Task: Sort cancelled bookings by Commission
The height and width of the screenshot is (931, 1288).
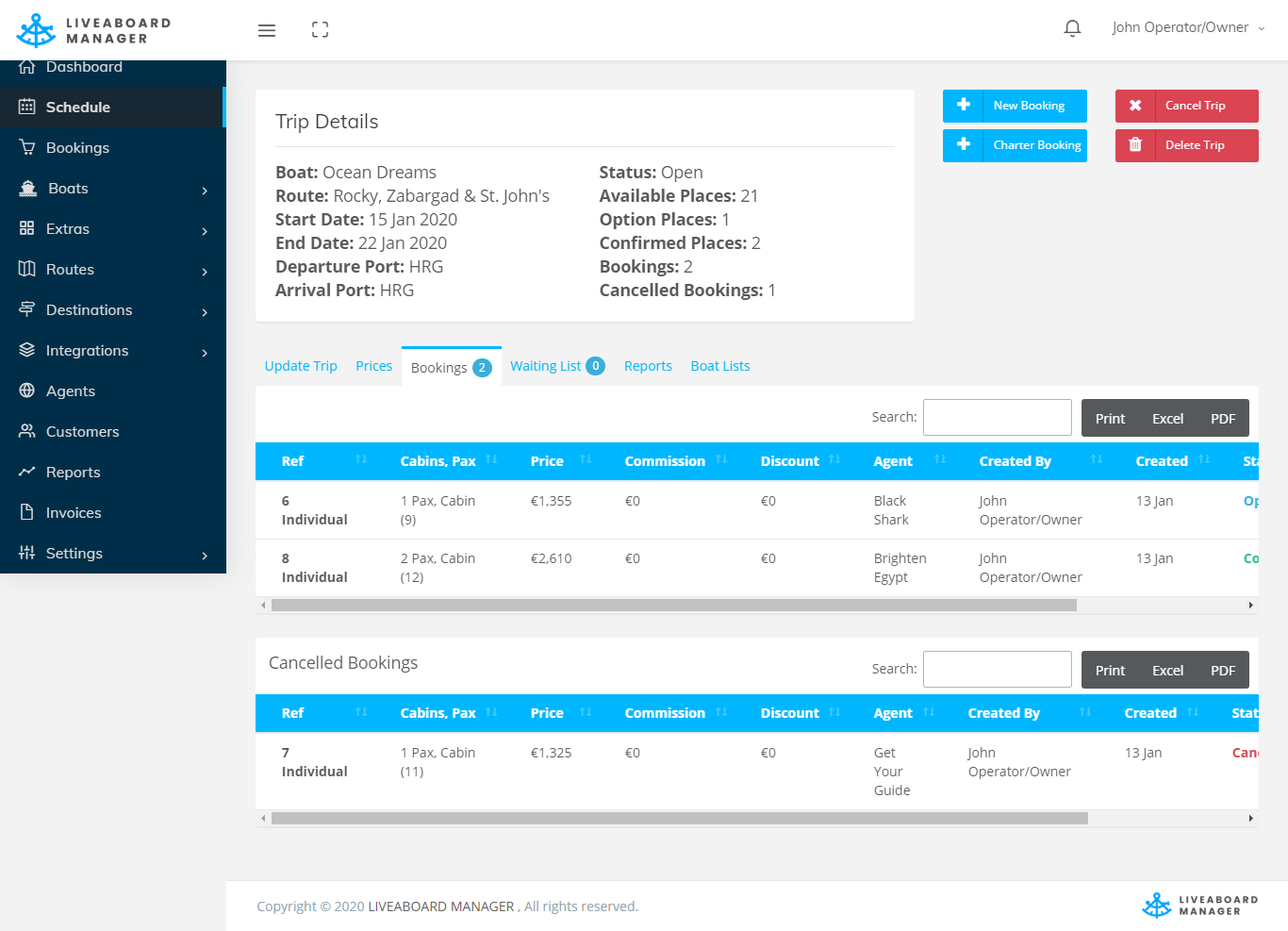Action: (675, 713)
